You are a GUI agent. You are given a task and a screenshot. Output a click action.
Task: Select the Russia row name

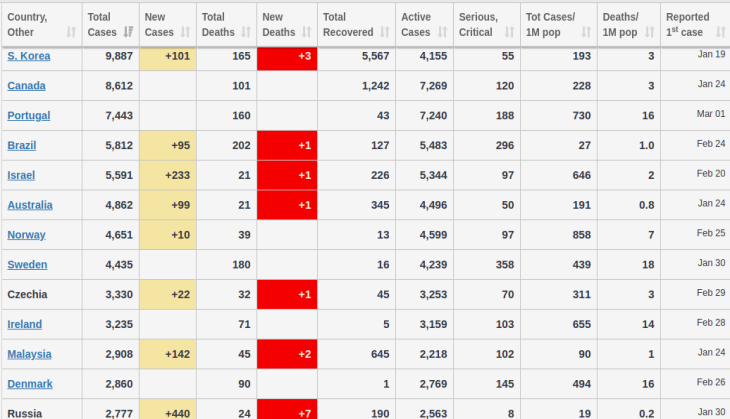point(25,413)
